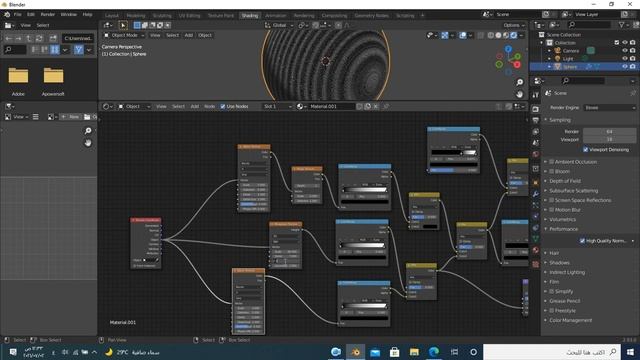640x360 pixels.
Task: Open the Window menu
Action: (x=69, y=14)
